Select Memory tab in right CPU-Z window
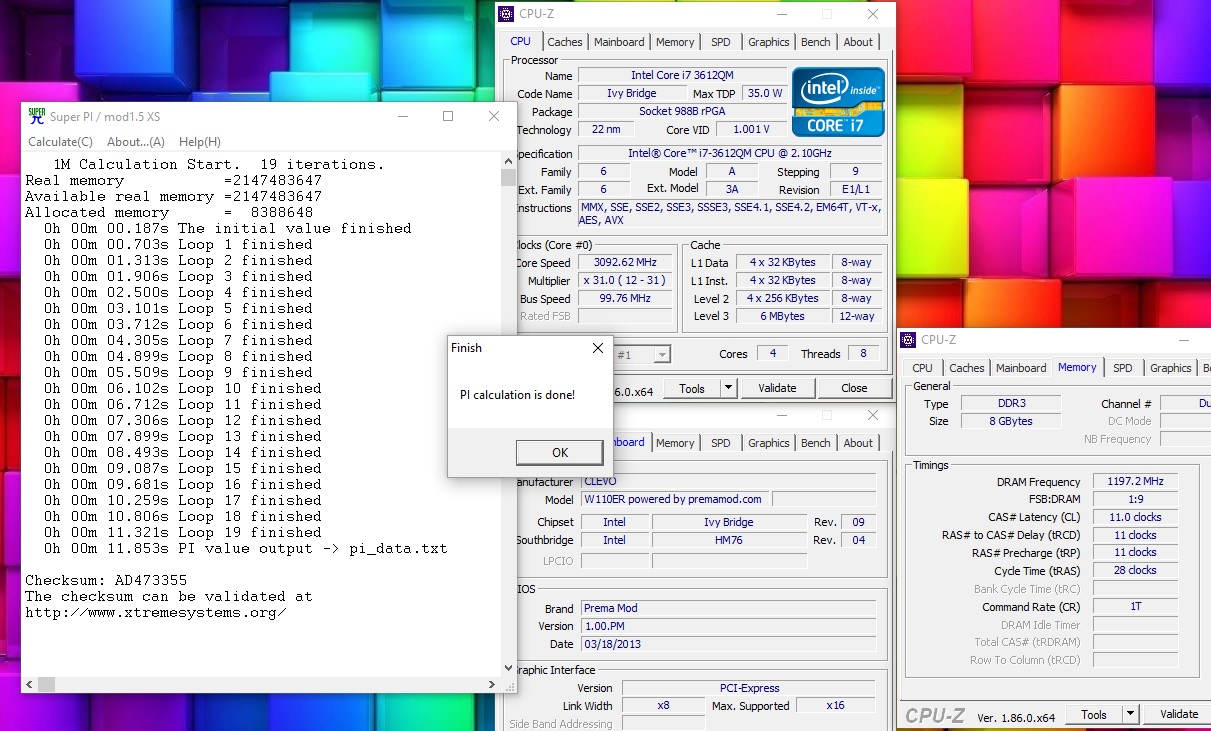 click(x=1077, y=367)
